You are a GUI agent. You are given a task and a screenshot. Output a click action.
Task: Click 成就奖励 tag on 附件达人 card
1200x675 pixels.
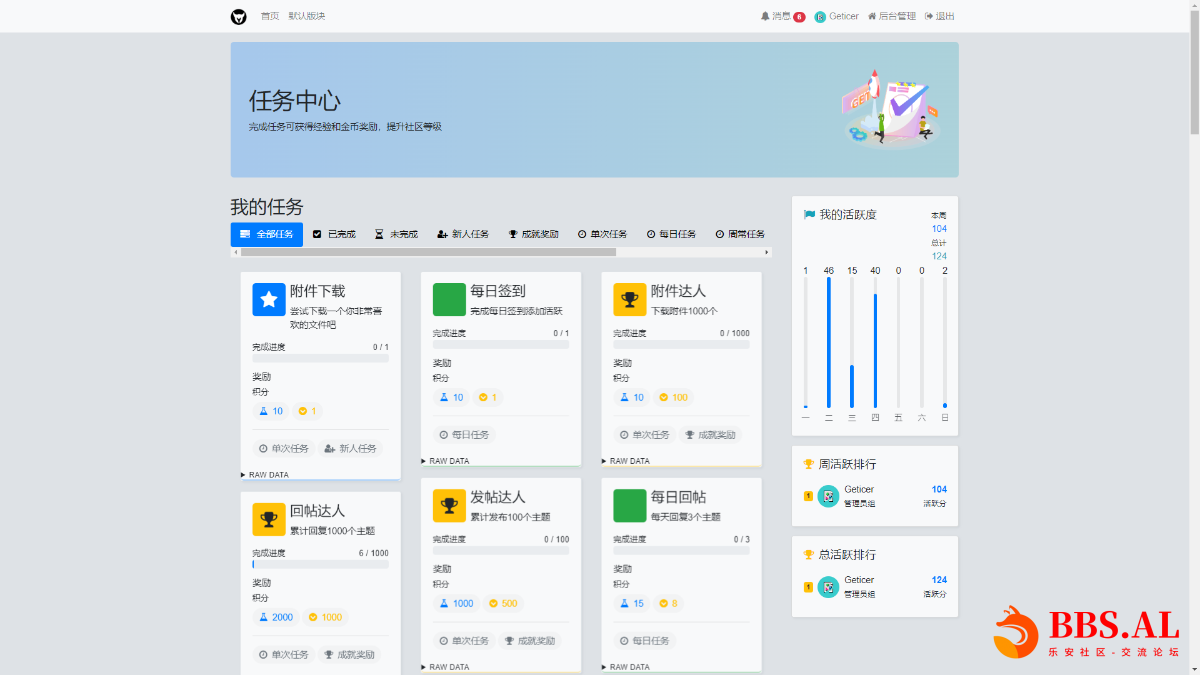(712, 435)
